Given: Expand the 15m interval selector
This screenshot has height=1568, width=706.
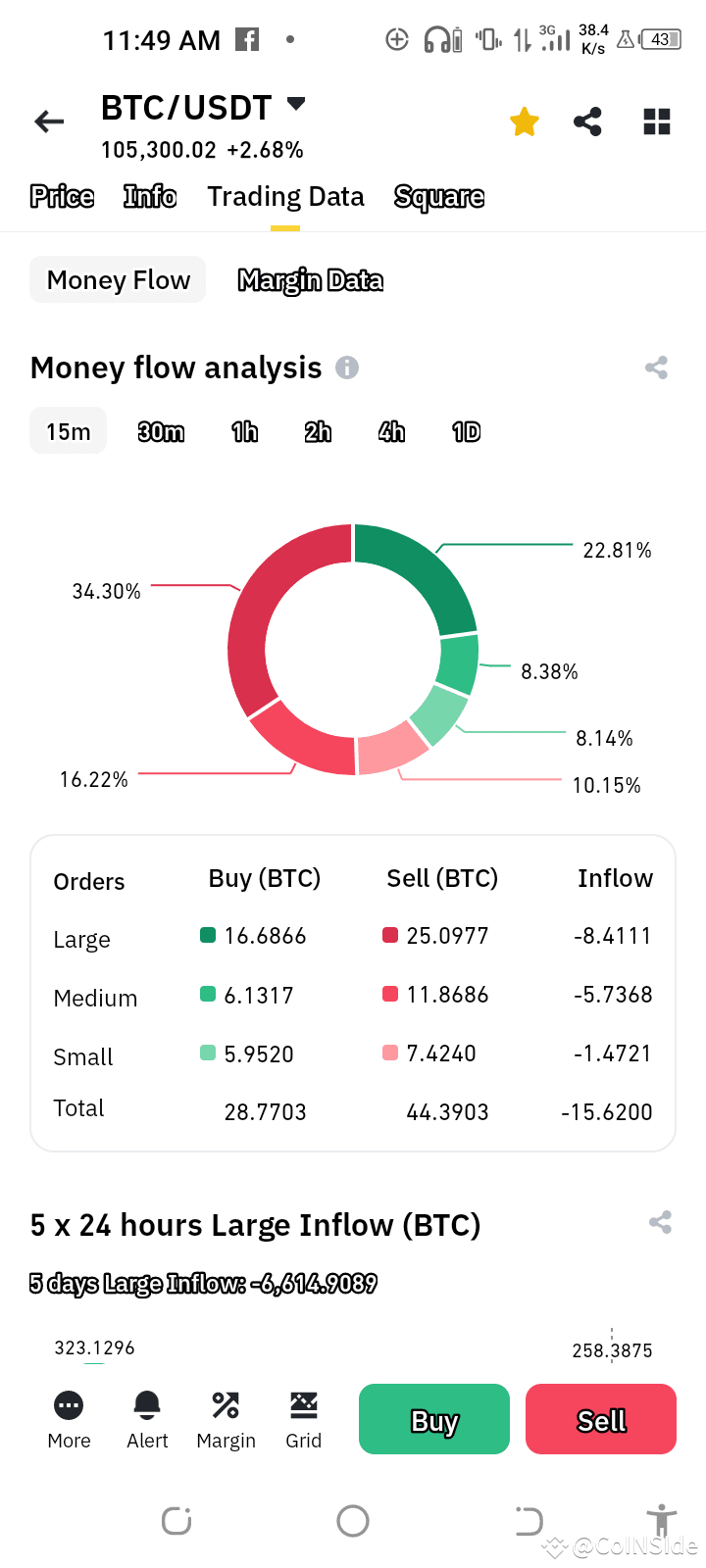Looking at the screenshot, I should tap(67, 430).
